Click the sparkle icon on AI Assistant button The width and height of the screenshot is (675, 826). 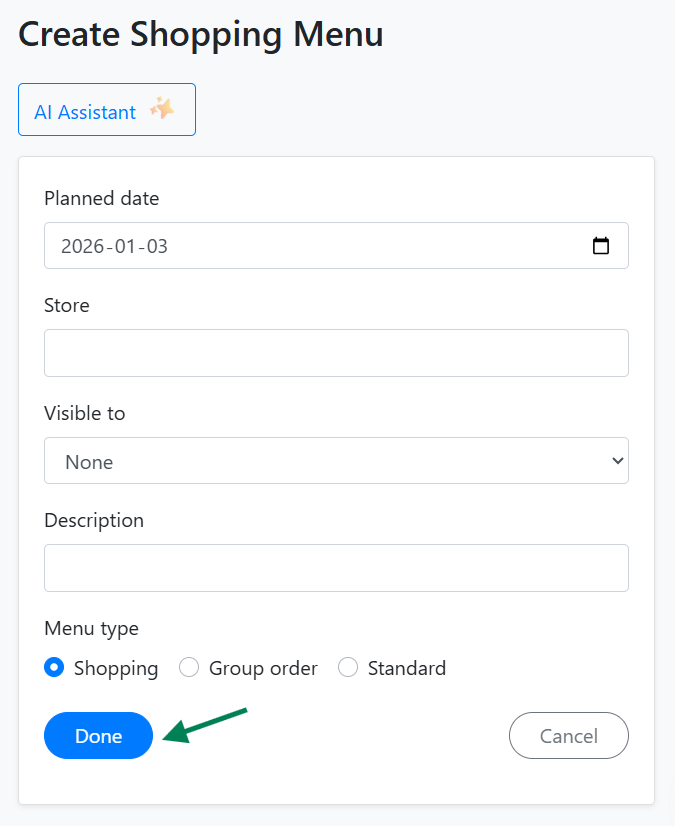[x=161, y=109]
